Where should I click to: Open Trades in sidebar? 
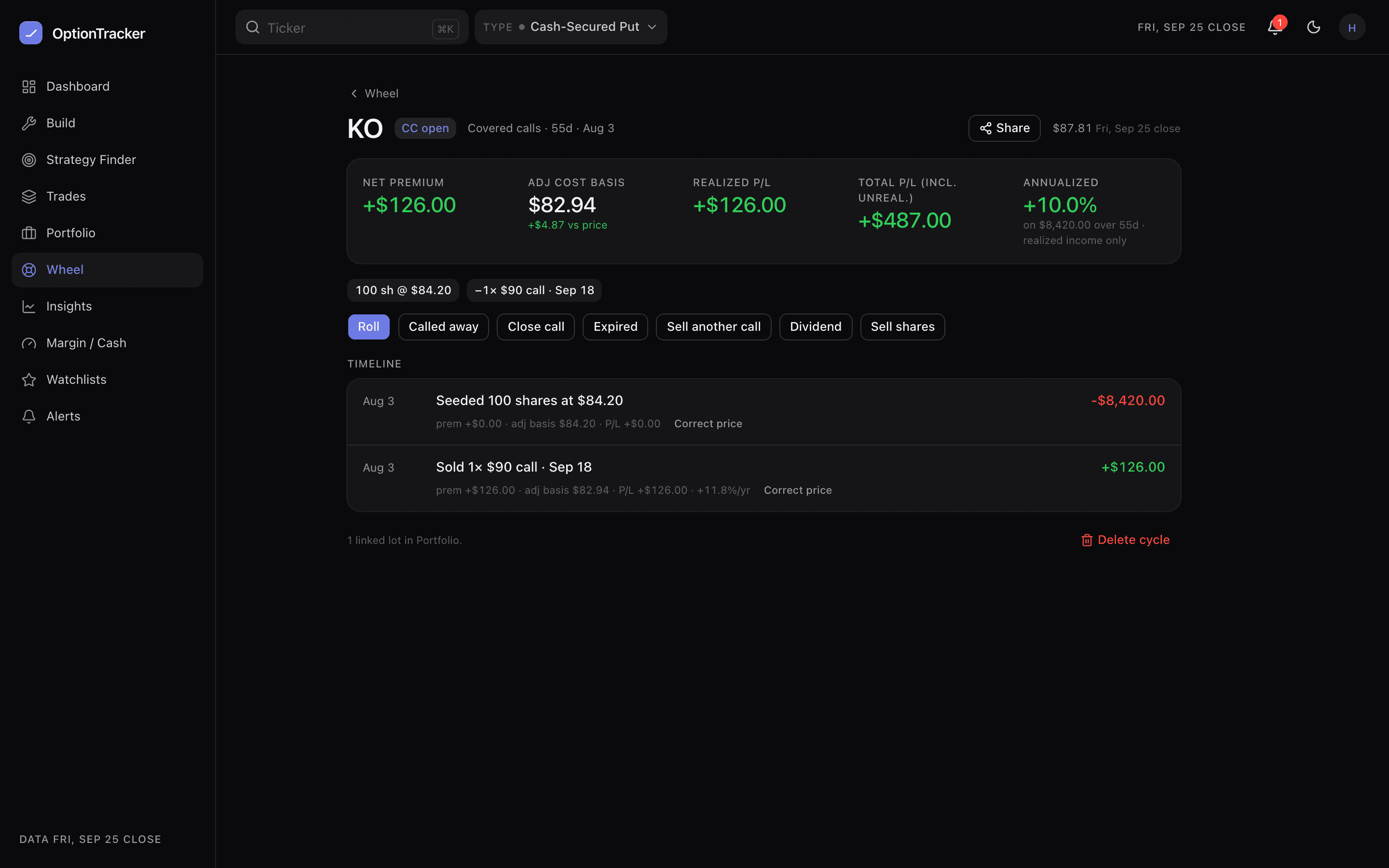(108, 197)
